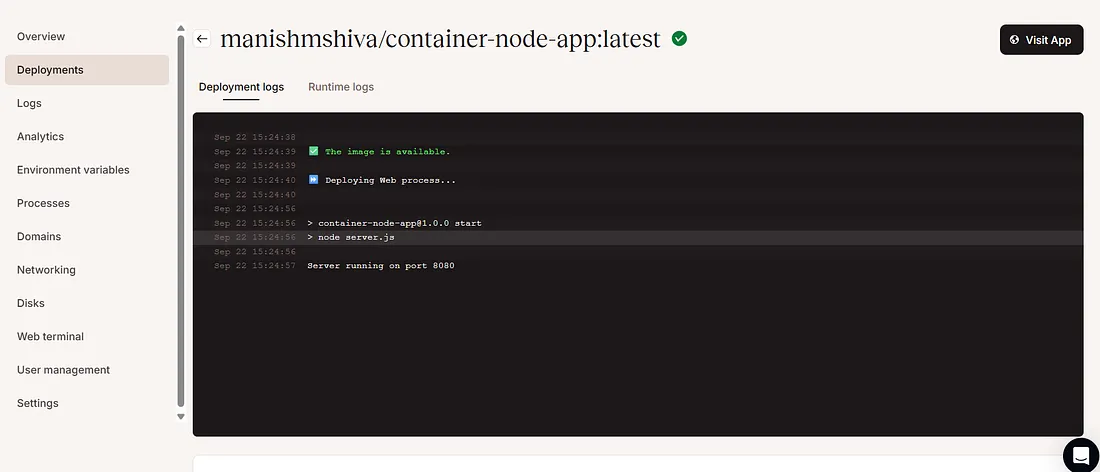The image size is (1100, 472).
Task: Click the sidebar scroll down arrow
Action: [x=181, y=416]
